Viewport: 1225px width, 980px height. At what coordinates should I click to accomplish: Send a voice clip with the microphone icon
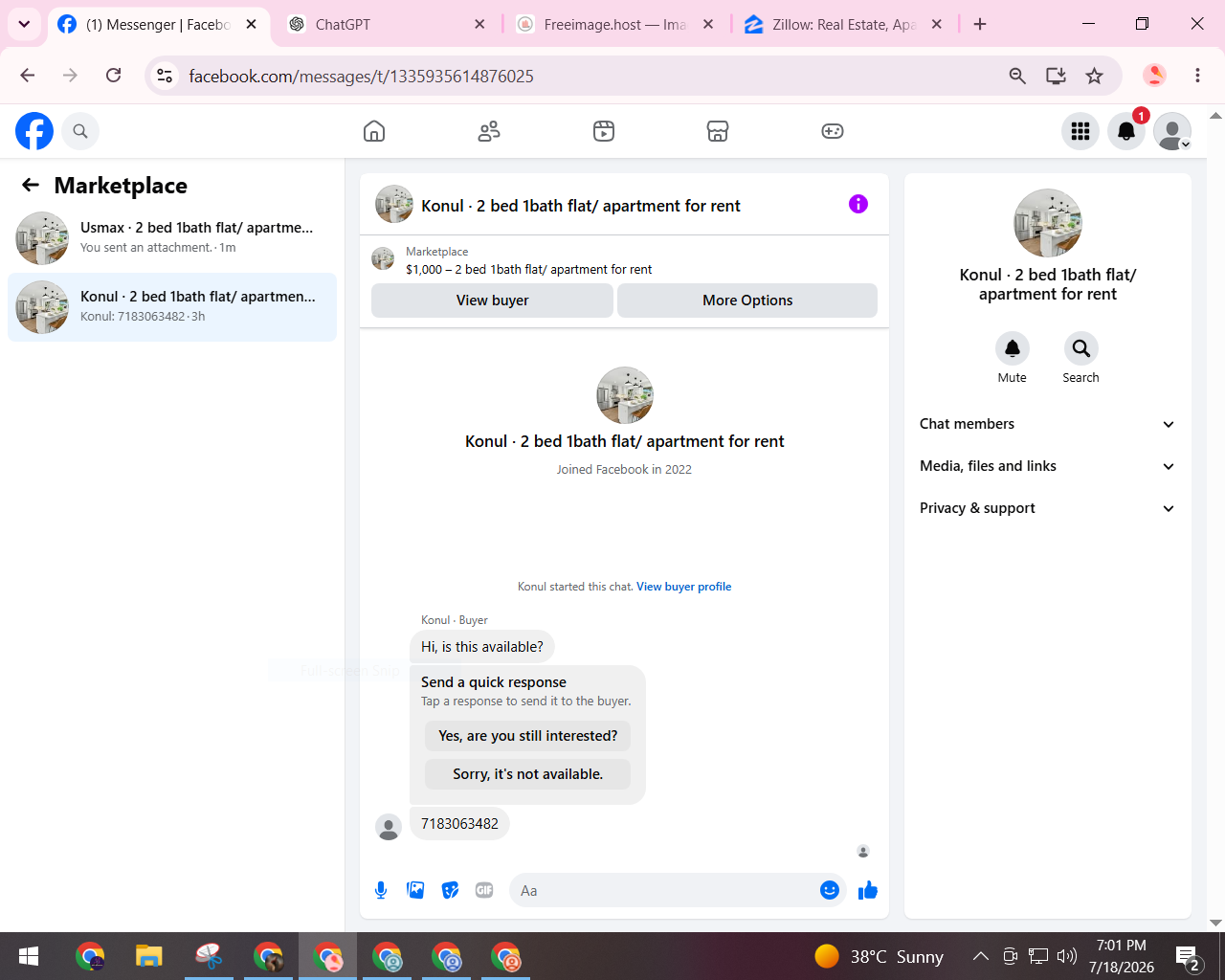381,891
